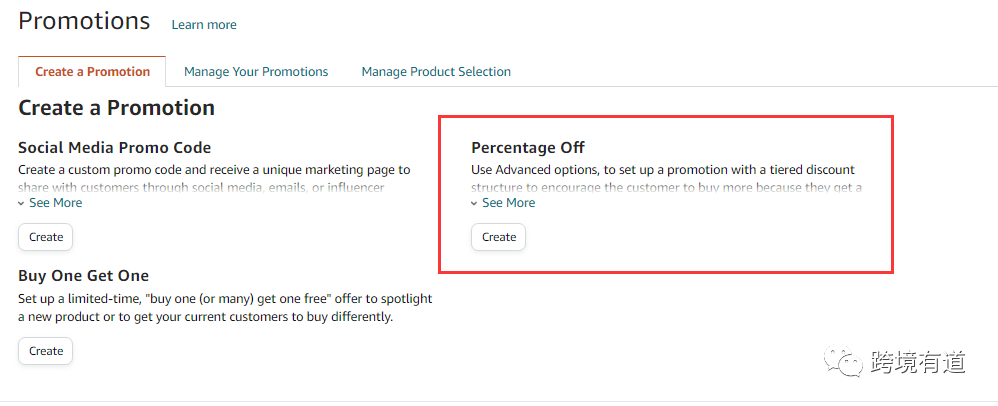Create a Social Media Promo Code promotion

click(x=46, y=237)
